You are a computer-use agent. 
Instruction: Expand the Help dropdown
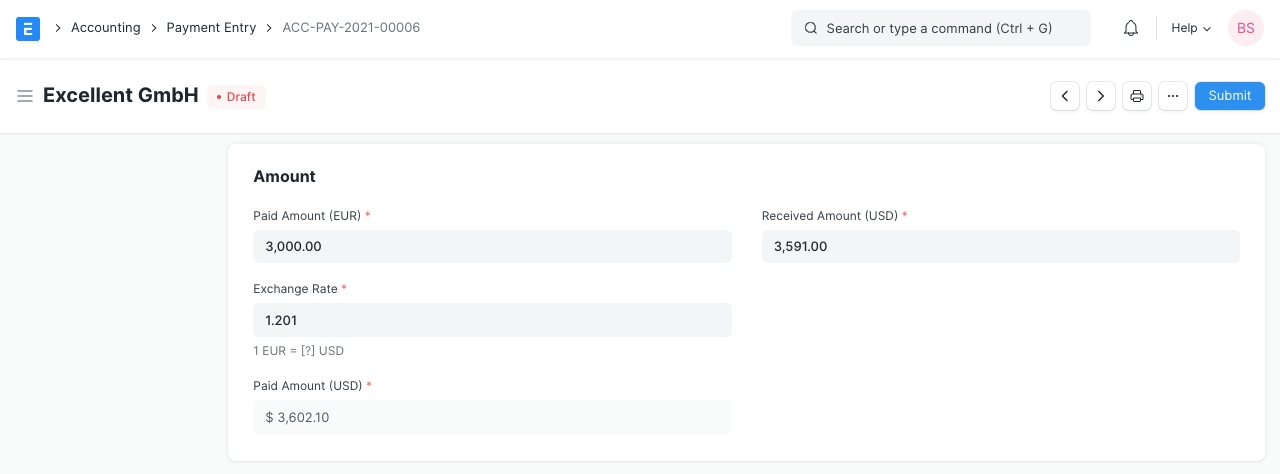click(1190, 28)
